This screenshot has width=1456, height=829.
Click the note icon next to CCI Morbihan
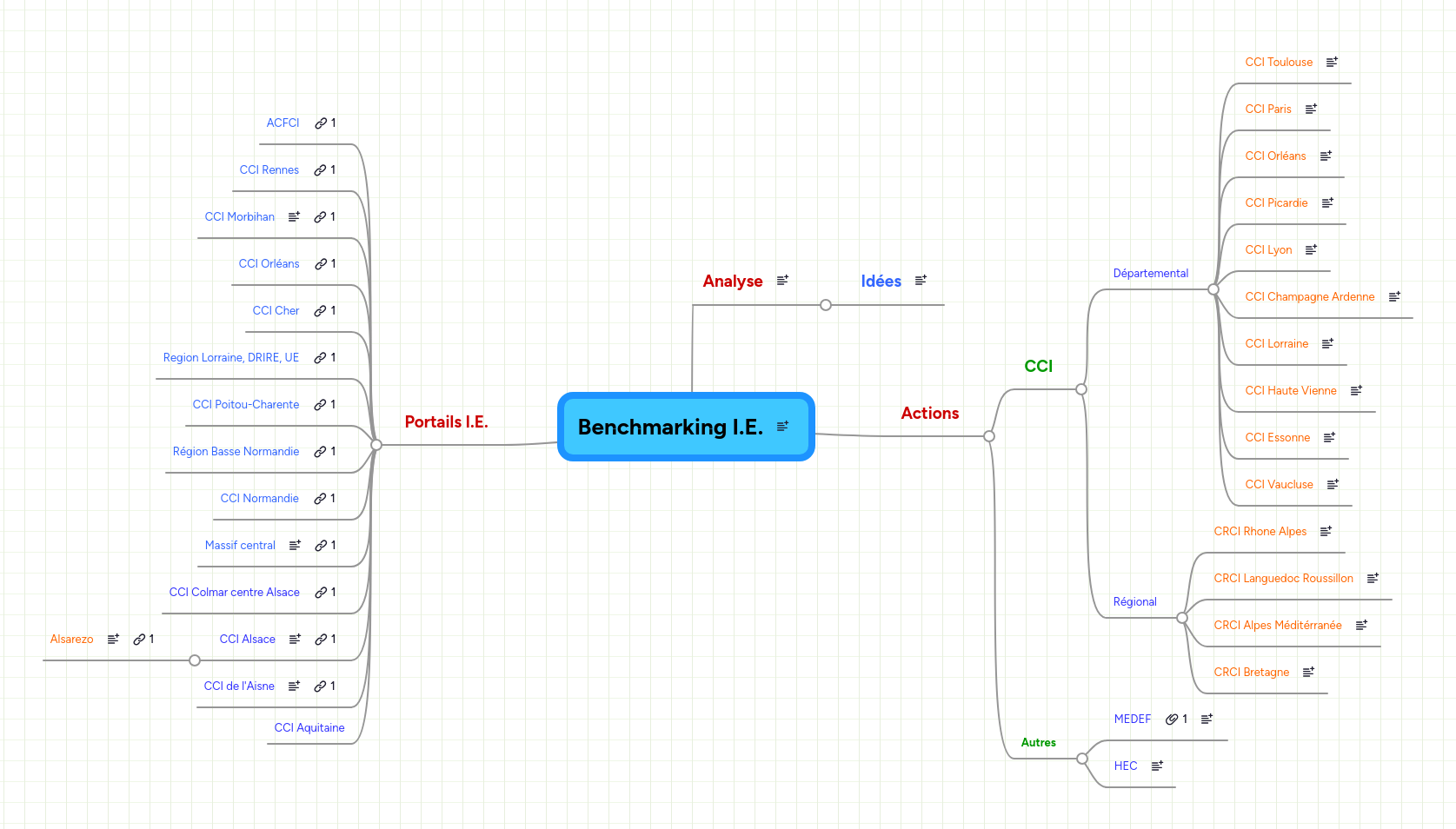294,216
